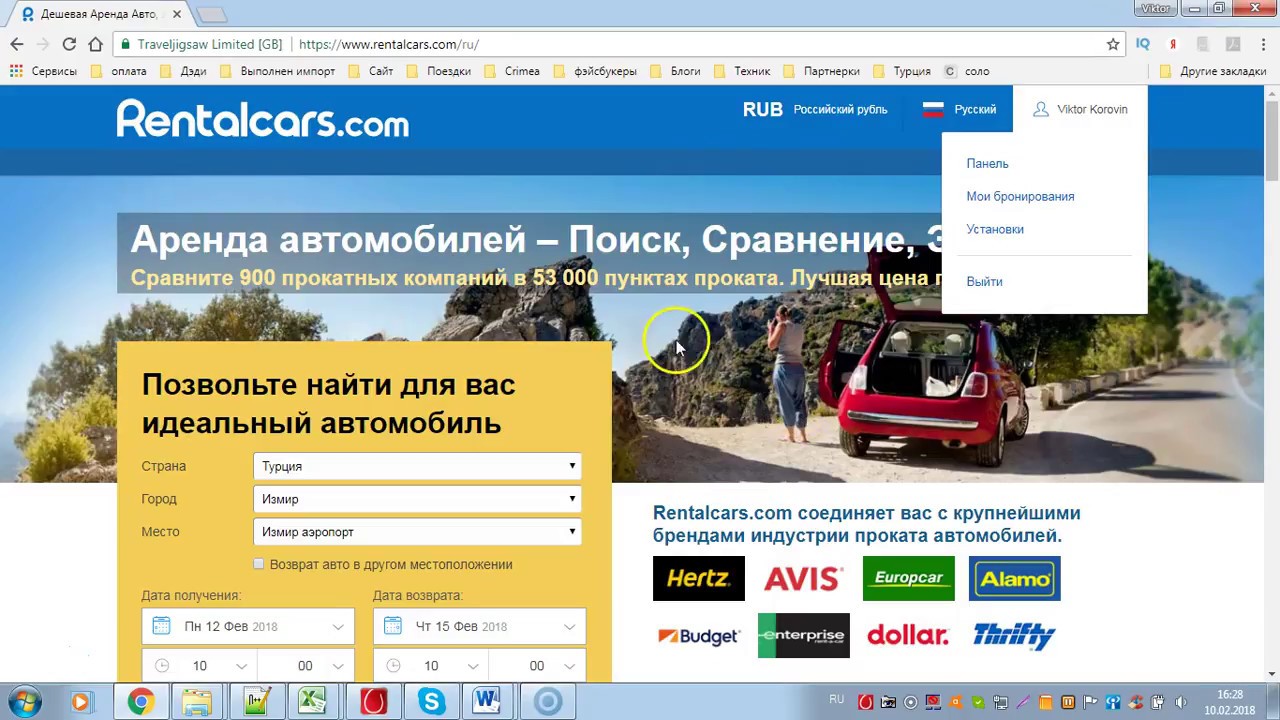1280x720 pixels.
Task: Open the Crimea bookmarks folder
Action: coord(513,71)
